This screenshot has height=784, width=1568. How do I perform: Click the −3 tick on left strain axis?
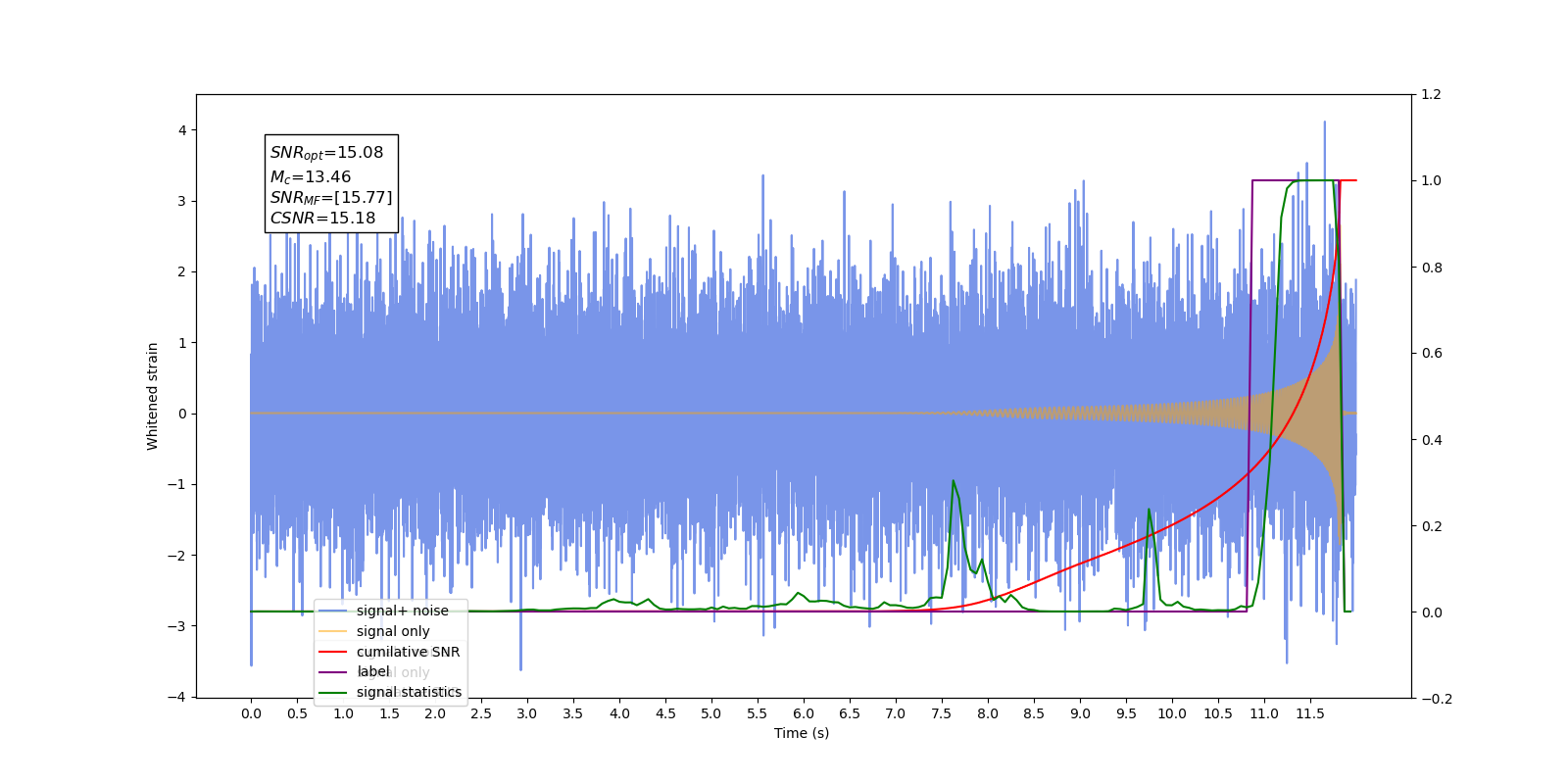point(177,626)
